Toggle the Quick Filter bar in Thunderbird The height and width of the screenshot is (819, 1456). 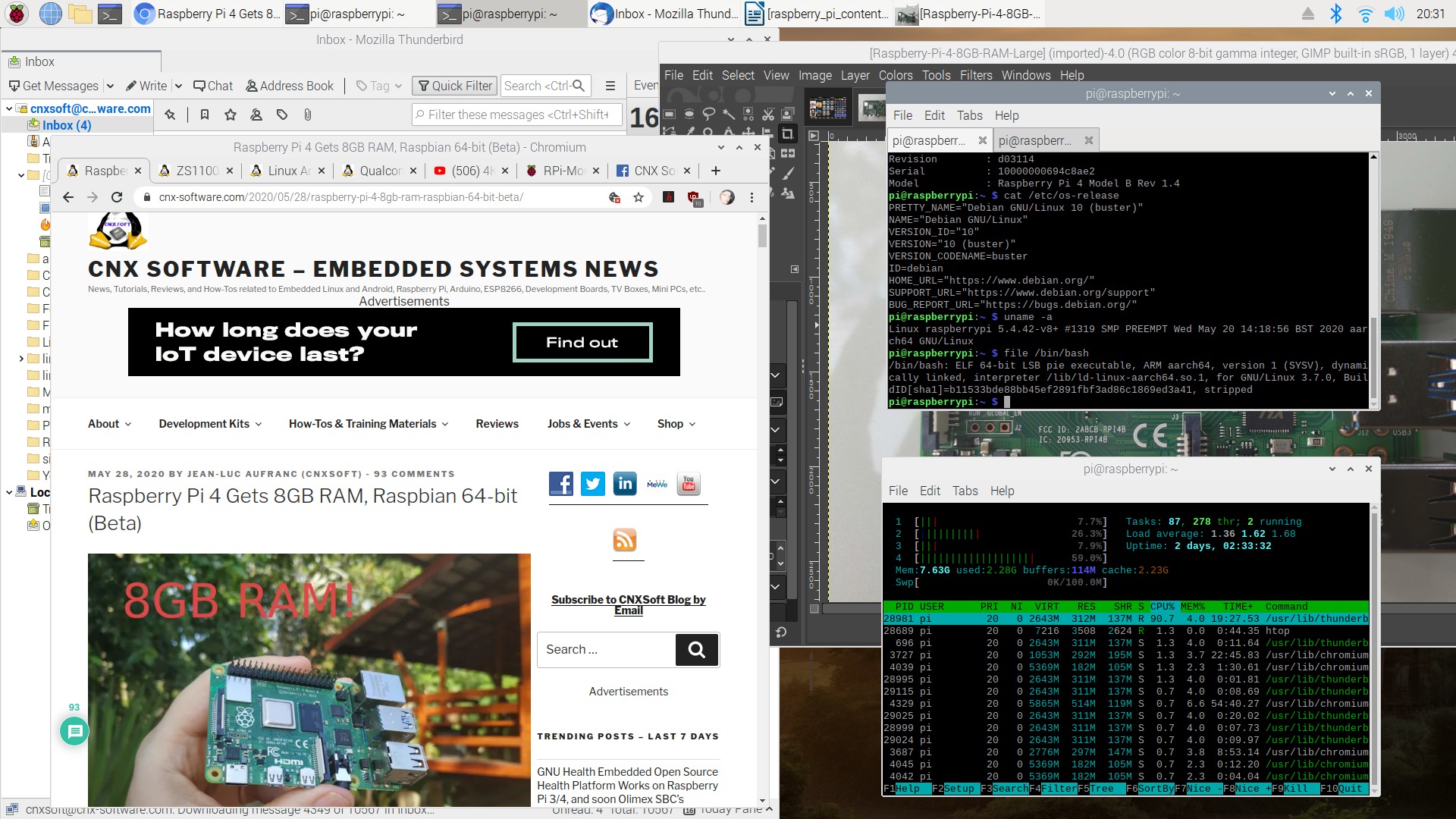point(454,86)
